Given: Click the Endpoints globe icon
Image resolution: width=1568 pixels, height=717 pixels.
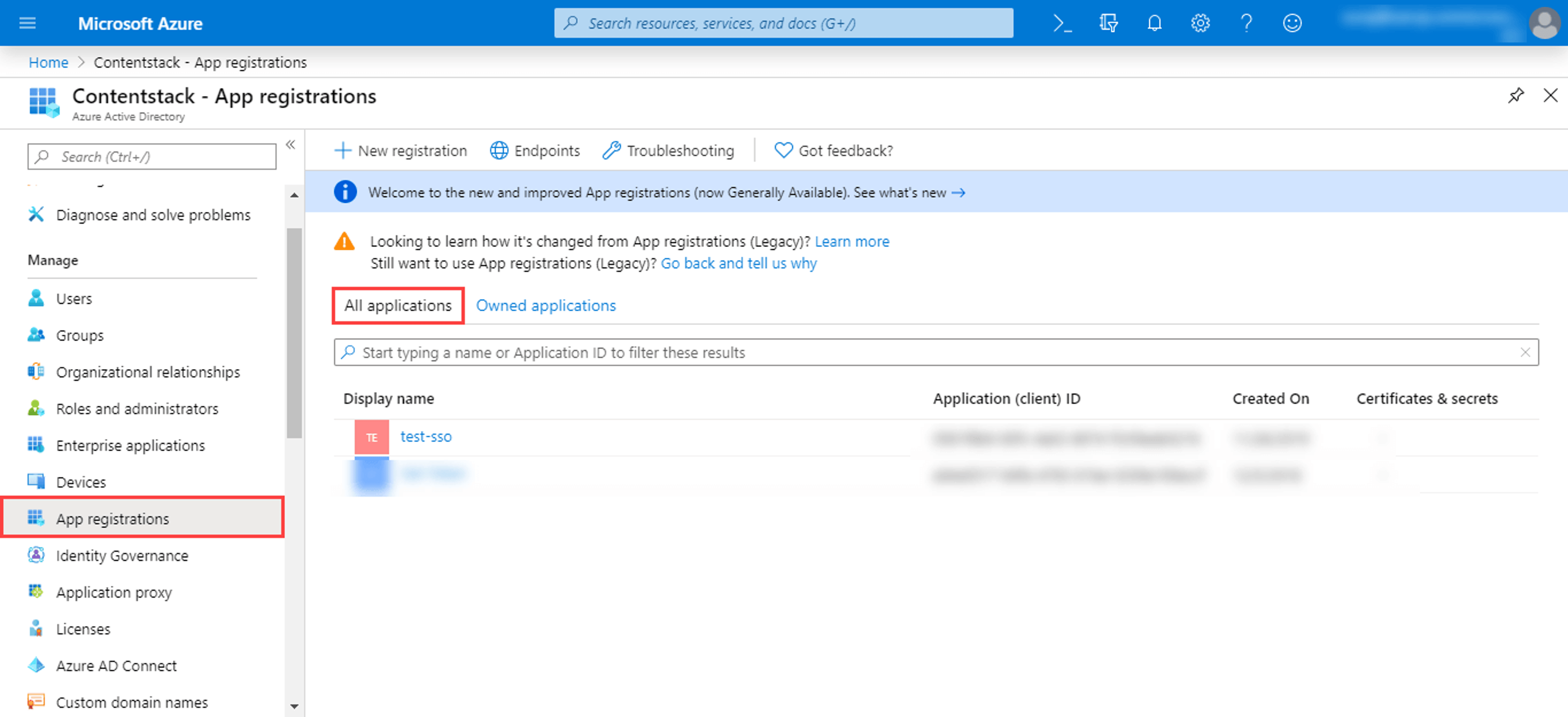Looking at the screenshot, I should (499, 150).
